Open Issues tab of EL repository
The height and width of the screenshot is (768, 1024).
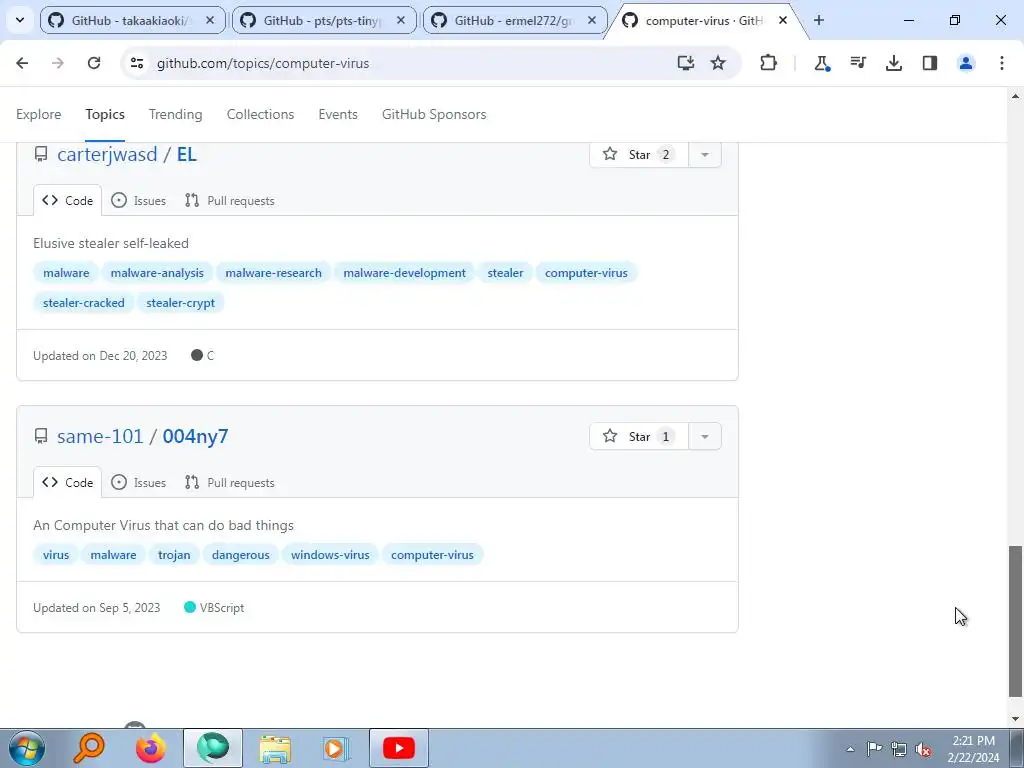[138, 200]
